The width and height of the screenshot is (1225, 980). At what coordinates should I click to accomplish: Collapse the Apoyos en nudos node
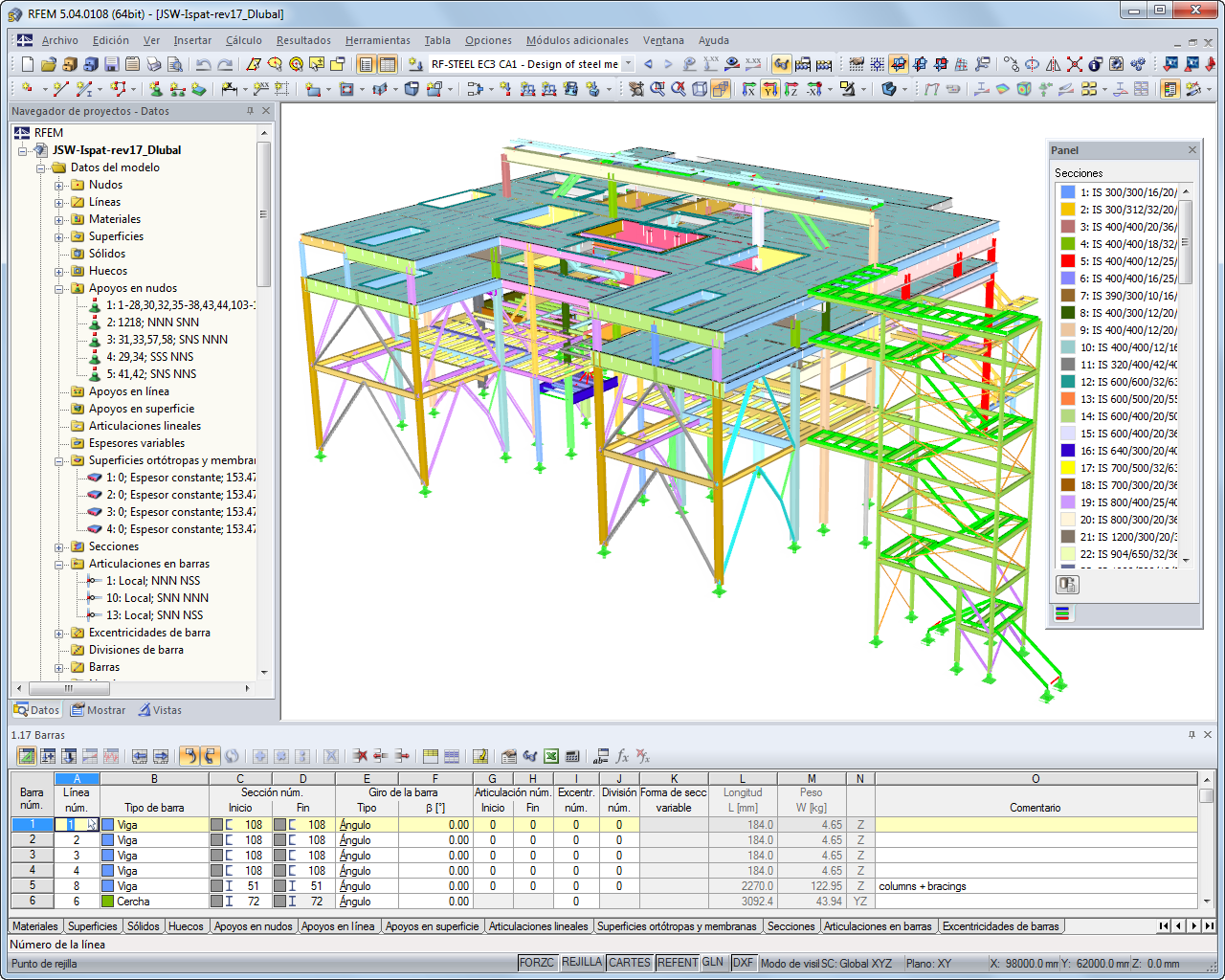click(59, 289)
